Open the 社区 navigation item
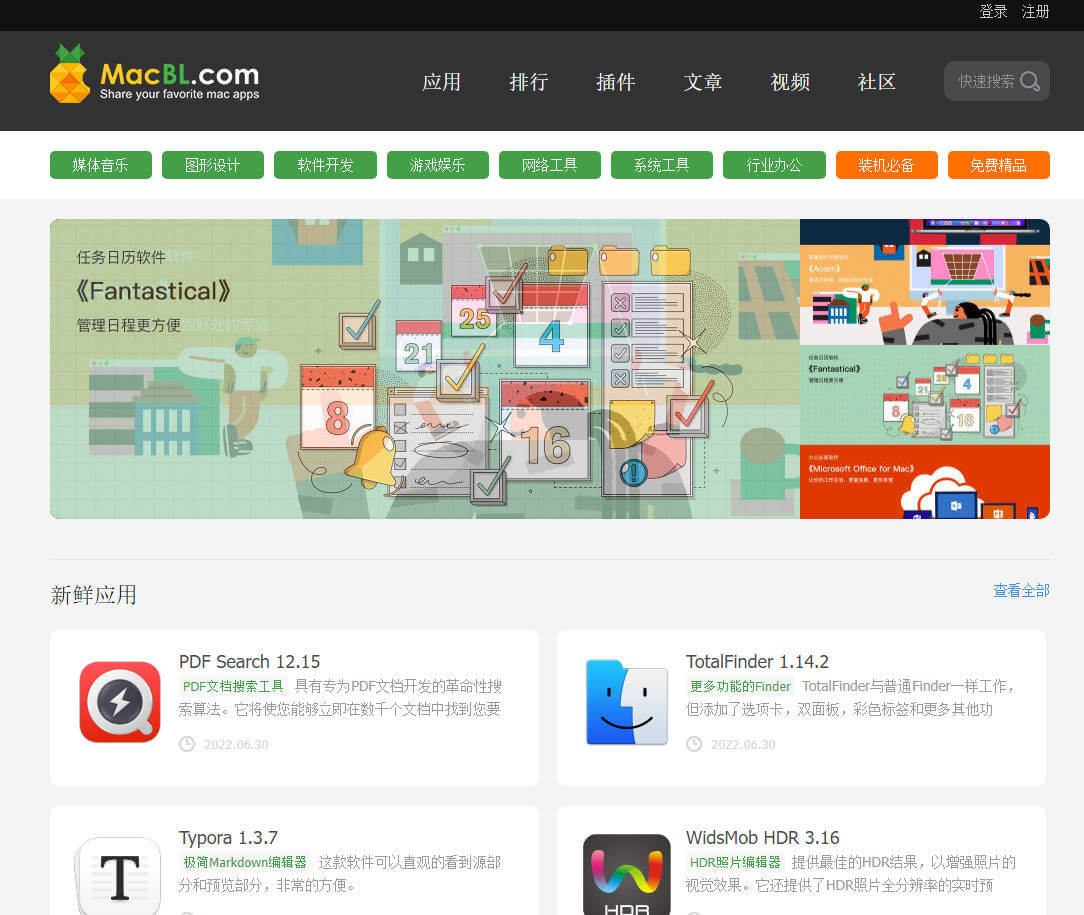This screenshot has height=915, width=1084. [x=877, y=82]
